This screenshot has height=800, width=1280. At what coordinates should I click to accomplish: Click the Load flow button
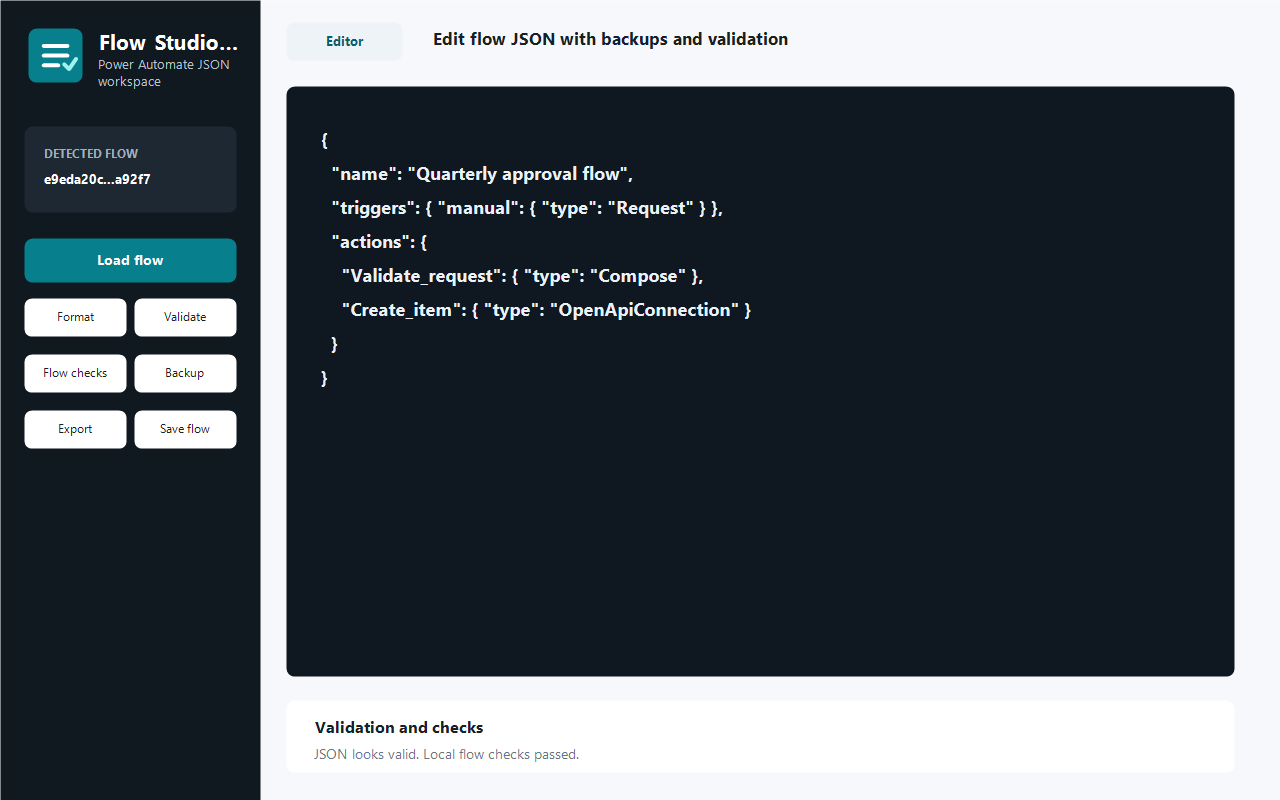(130, 260)
